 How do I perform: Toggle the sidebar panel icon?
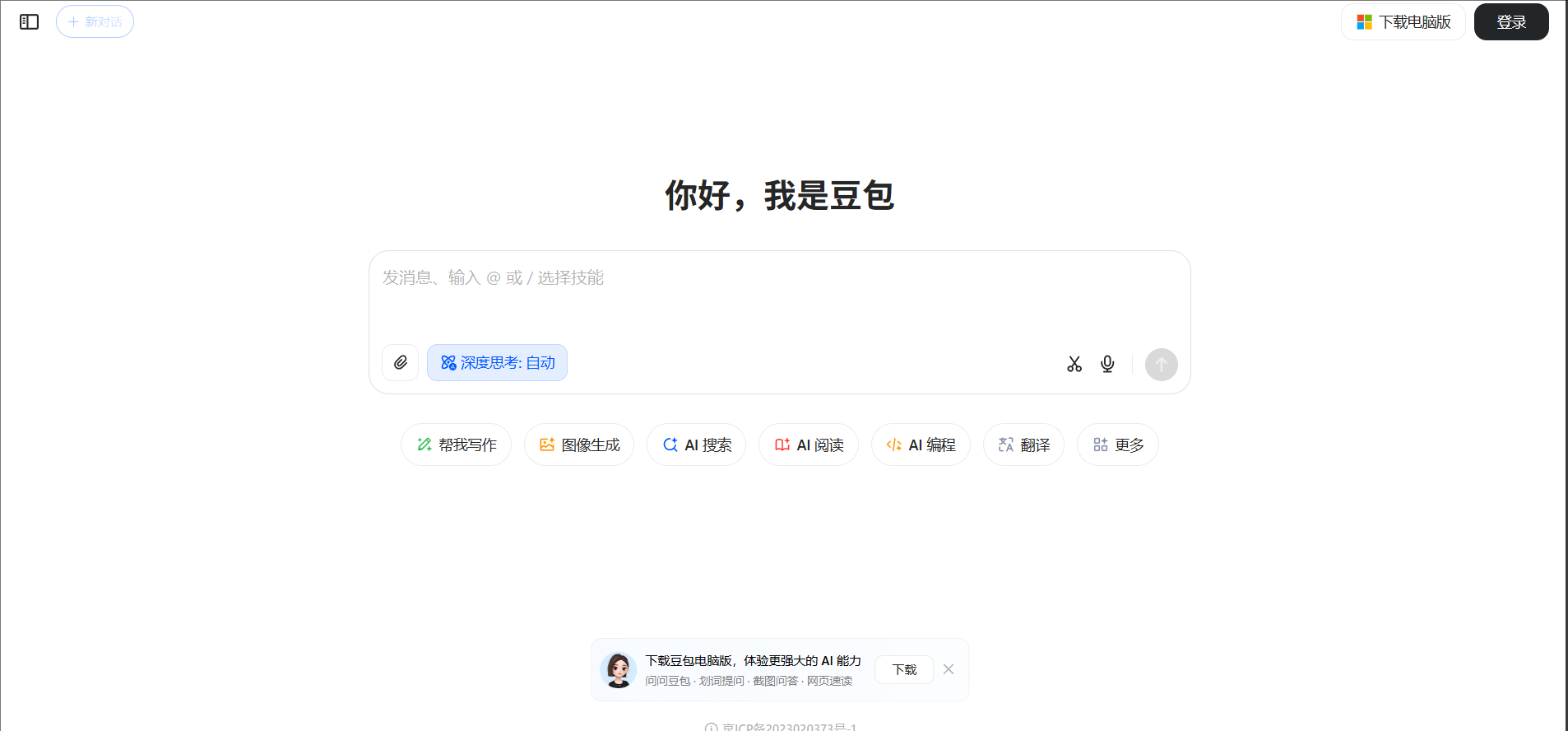(29, 22)
